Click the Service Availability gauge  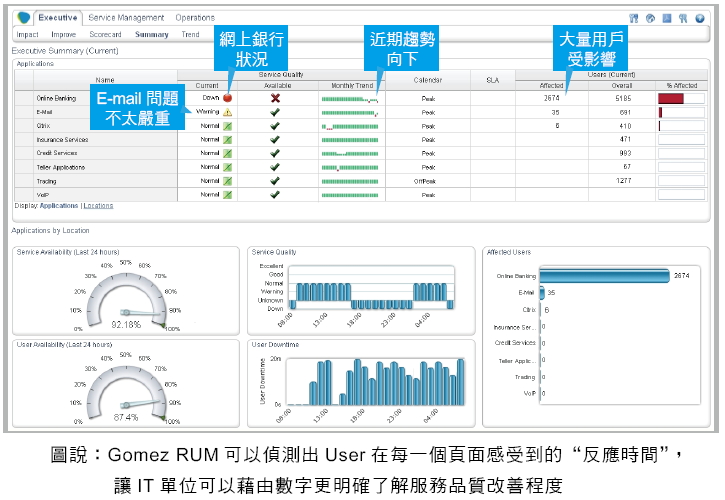[x=126, y=298]
